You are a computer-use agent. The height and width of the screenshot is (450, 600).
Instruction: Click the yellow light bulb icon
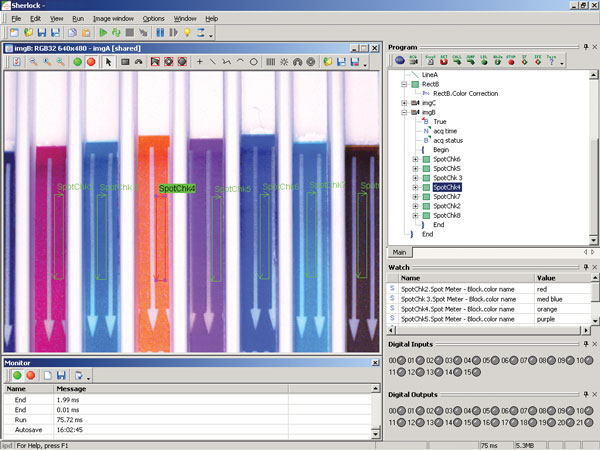pos(187,33)
